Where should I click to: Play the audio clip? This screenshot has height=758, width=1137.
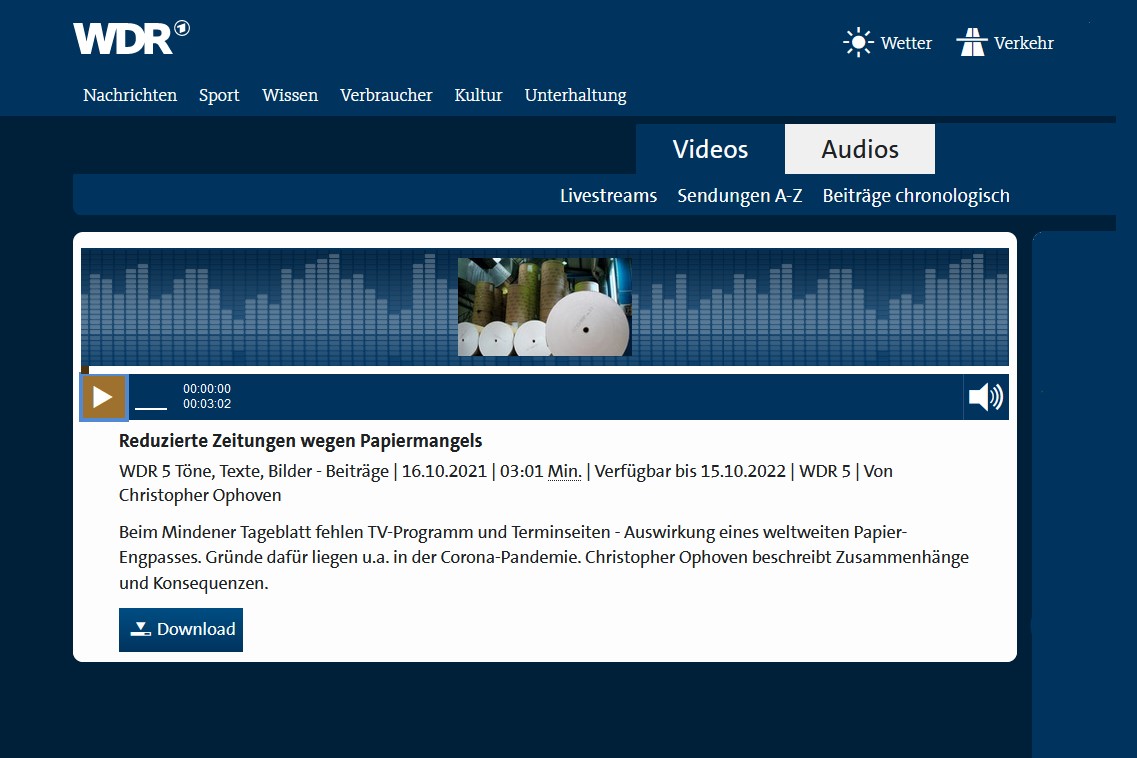click(x=103, y=397)
